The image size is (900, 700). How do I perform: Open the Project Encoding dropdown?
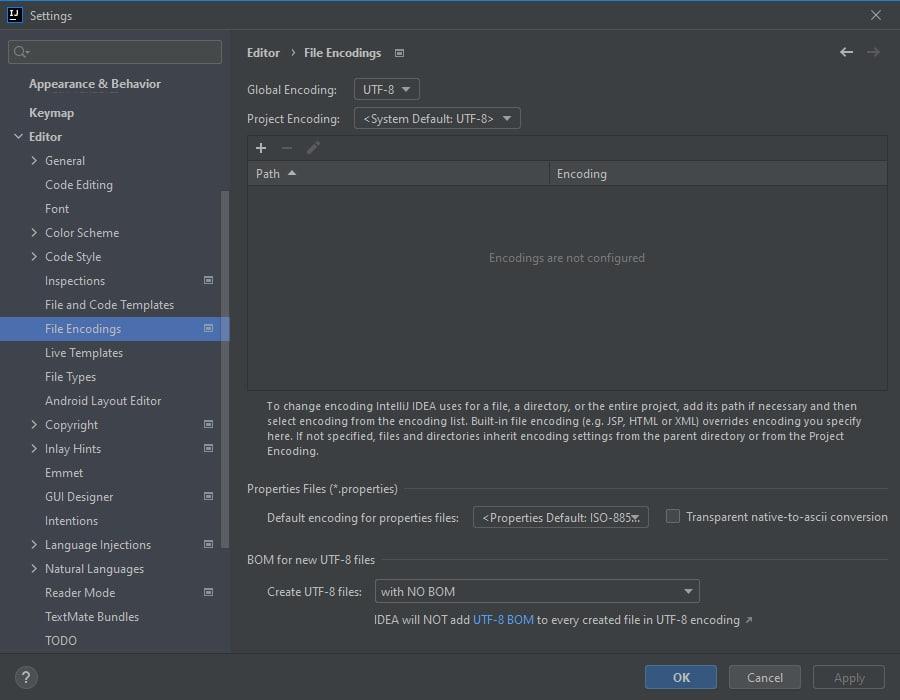tap(437, 119)
